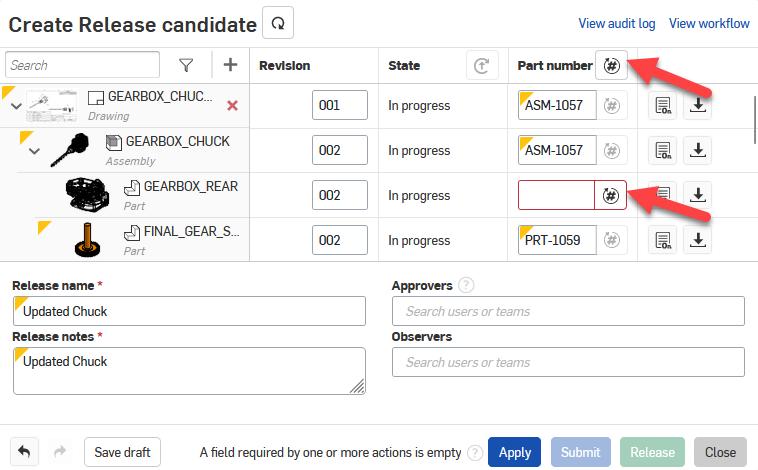Download the GEARBOX_REAR part row
Viewport: 758px width, 470px height.
tap(698, 195)
